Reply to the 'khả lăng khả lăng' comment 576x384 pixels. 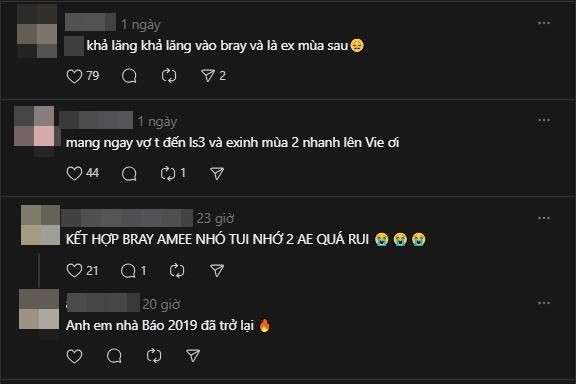point(129,76)
